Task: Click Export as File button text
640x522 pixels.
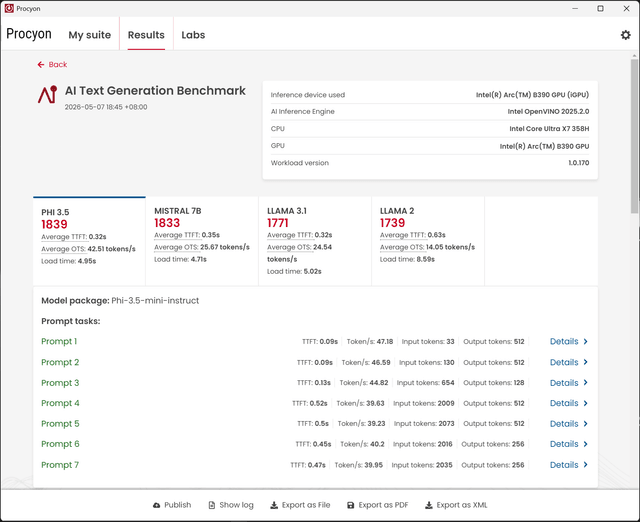Action: pyautogui.click(x=306, y=505)
